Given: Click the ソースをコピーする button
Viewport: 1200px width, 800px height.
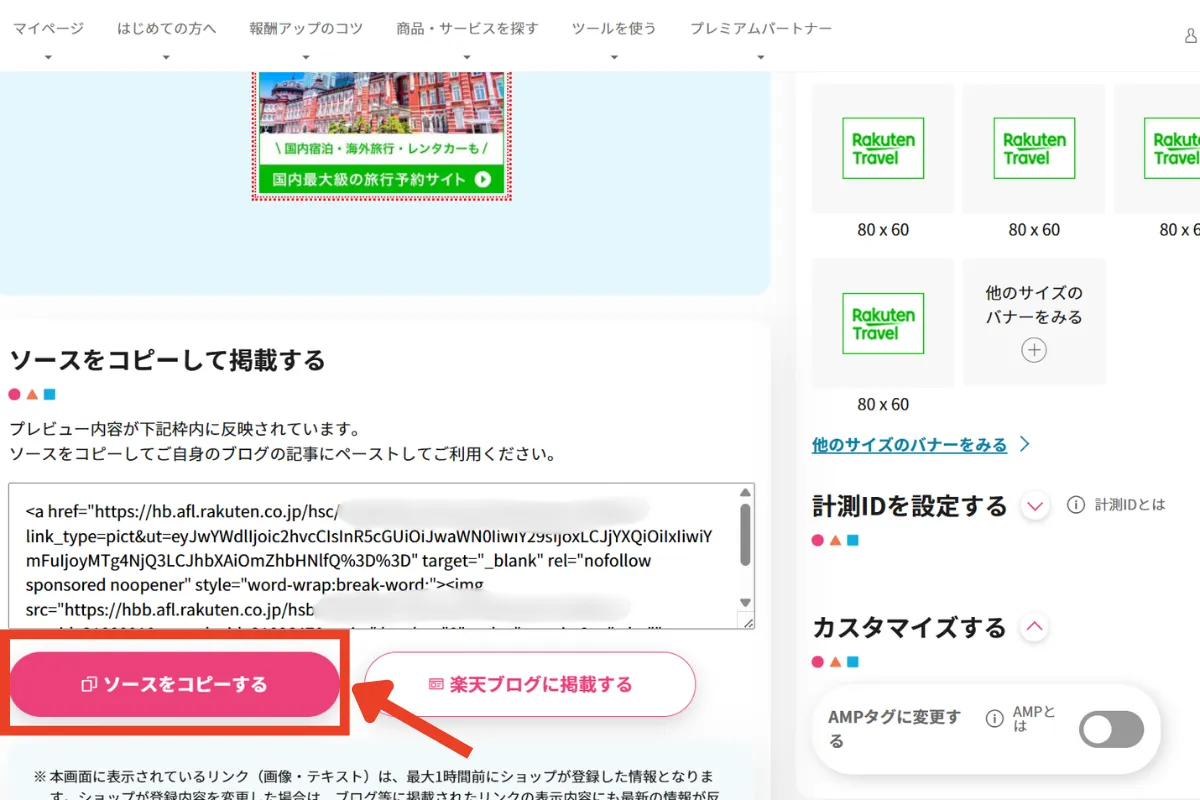Looking at the screenshot, I should pos(175,684).
